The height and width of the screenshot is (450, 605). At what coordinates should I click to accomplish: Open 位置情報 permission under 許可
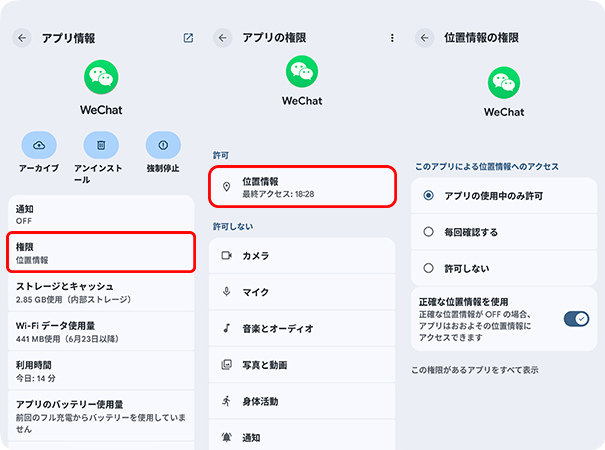point(302,187)
